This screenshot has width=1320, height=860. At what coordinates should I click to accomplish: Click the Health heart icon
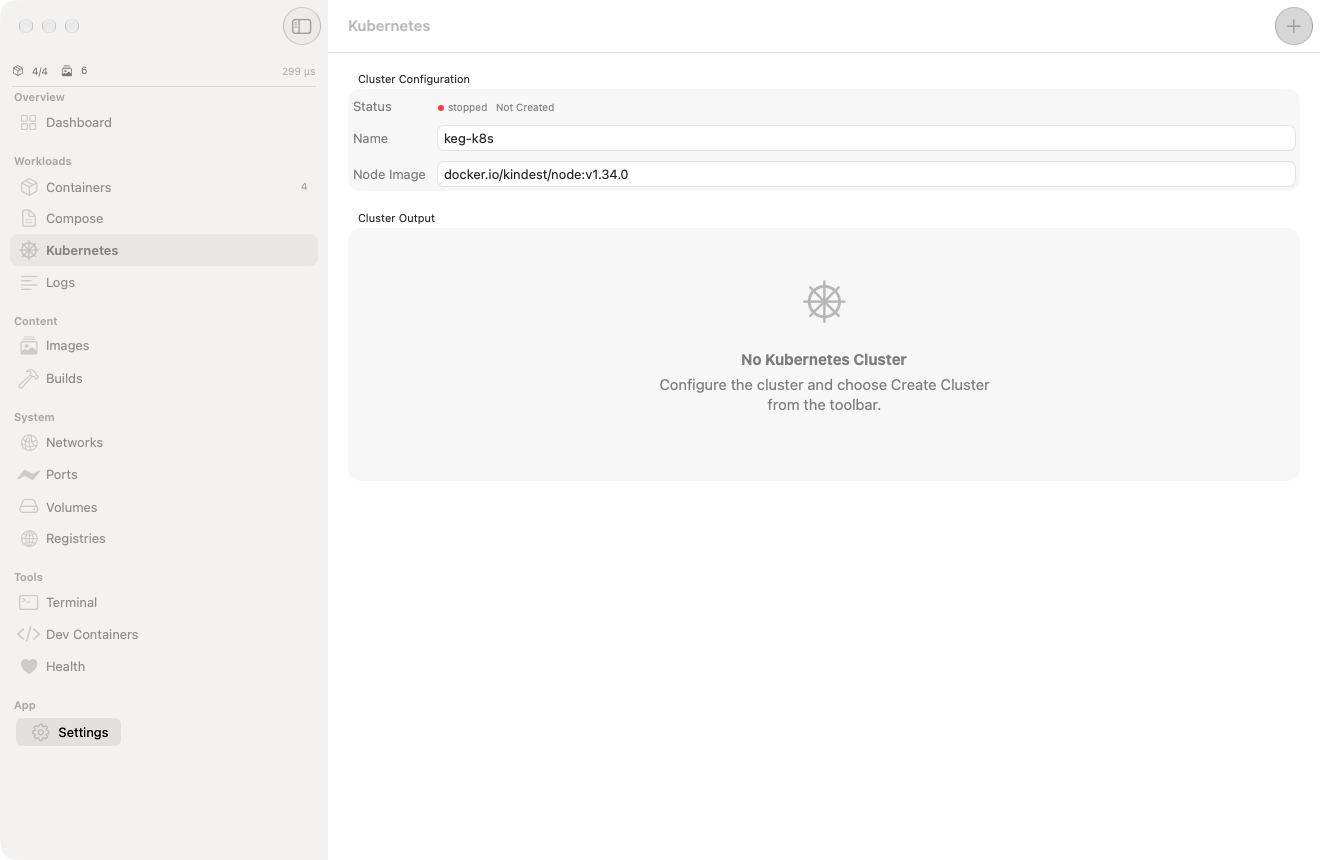(x=29, y=666)
